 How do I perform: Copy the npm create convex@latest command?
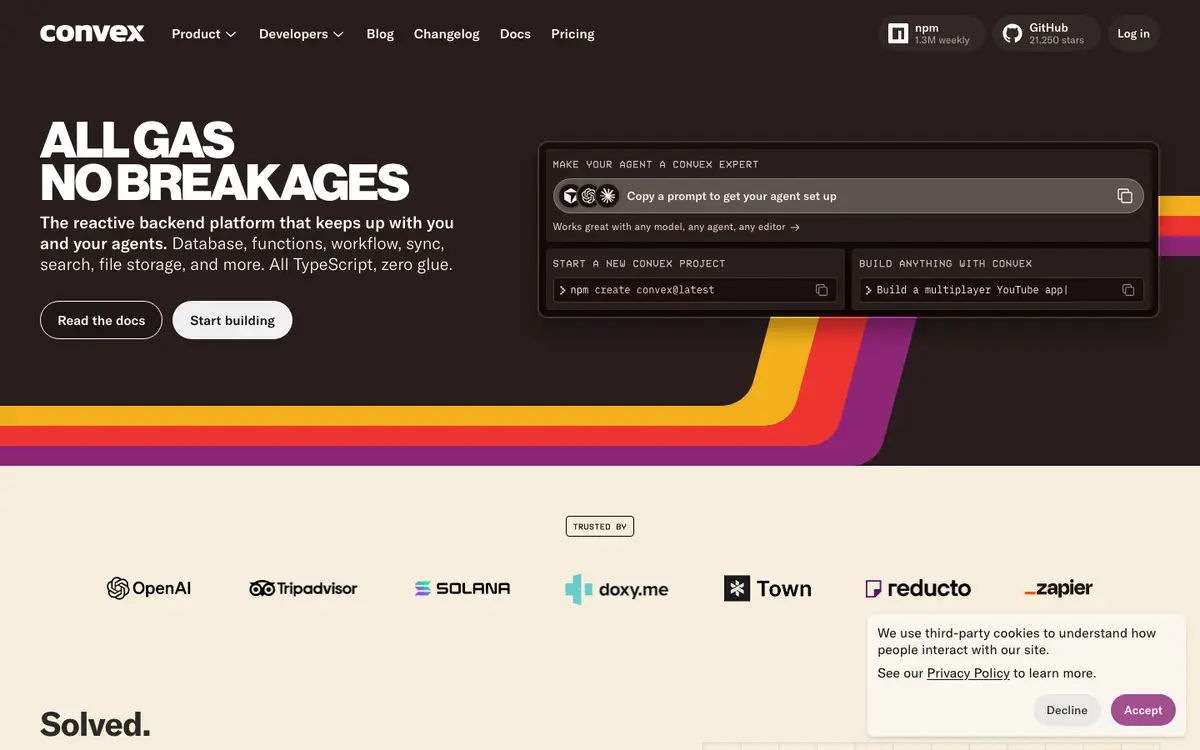pyautogui.click(x=821, y=290)
